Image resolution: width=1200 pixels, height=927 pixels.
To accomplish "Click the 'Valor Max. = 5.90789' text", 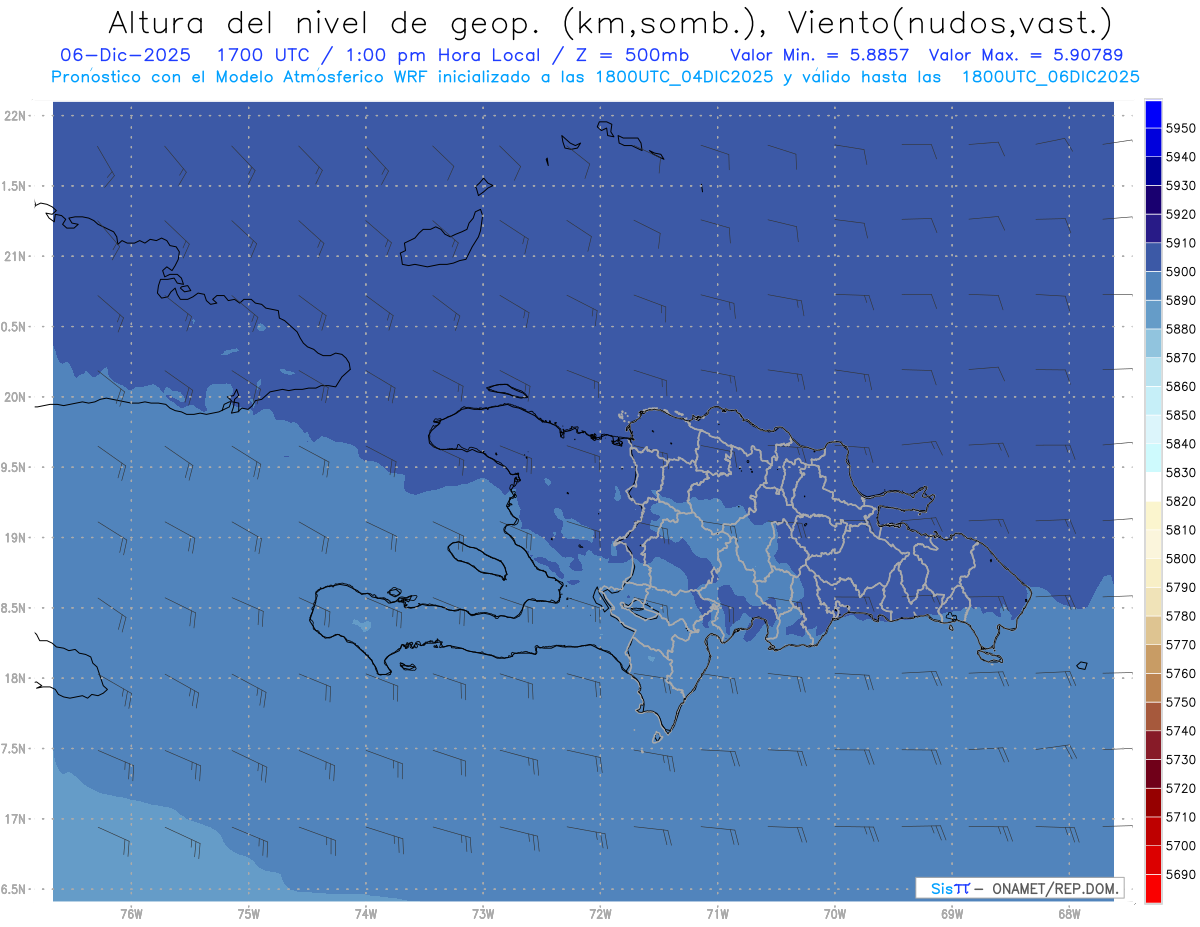I will point(1026,55).
